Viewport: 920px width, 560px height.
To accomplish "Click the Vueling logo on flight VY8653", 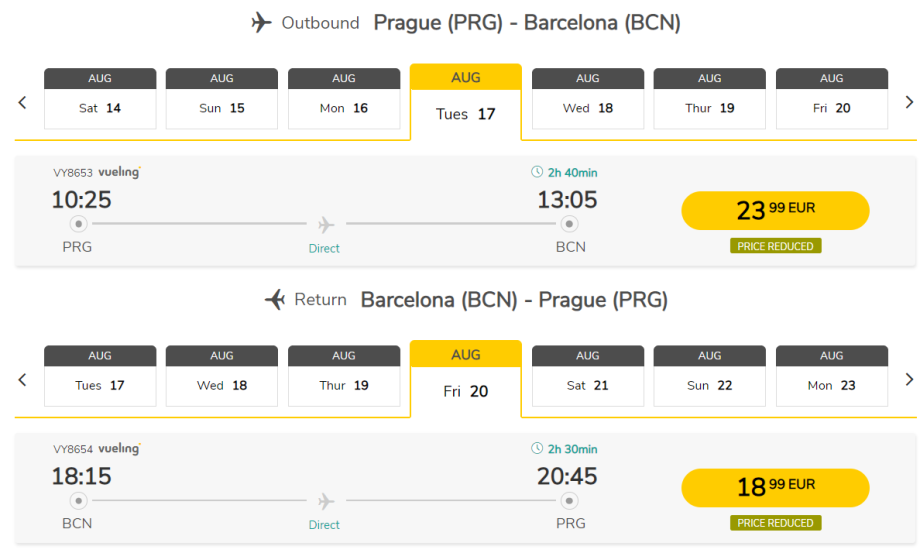I will pos(119,172).
